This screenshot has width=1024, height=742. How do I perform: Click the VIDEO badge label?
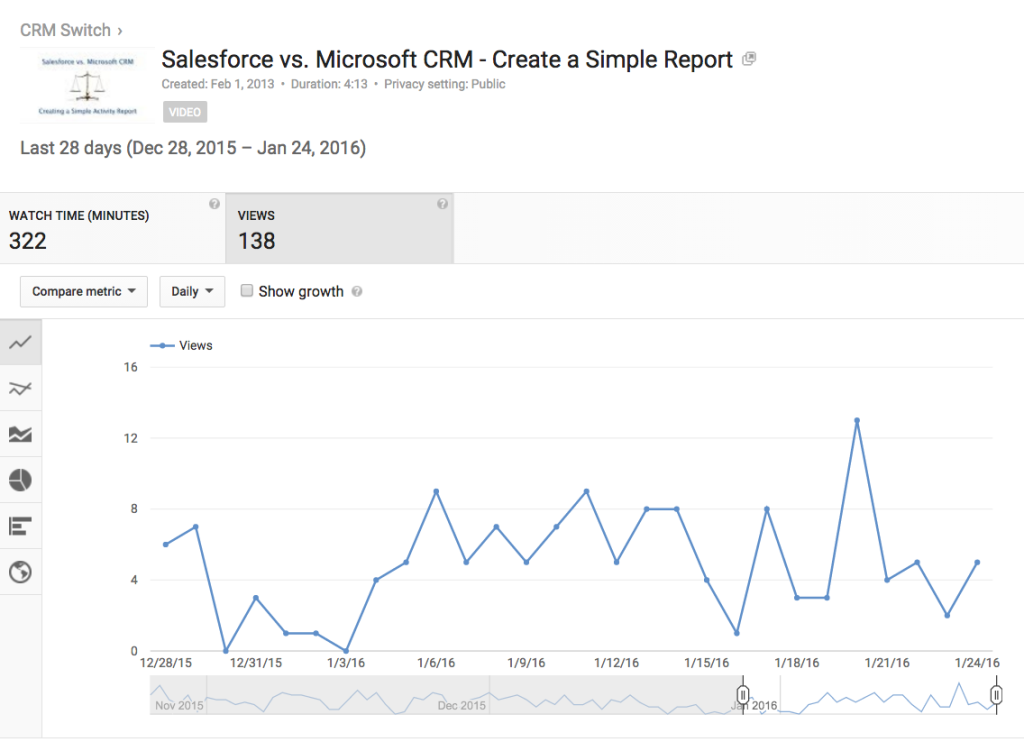point(185,112)
